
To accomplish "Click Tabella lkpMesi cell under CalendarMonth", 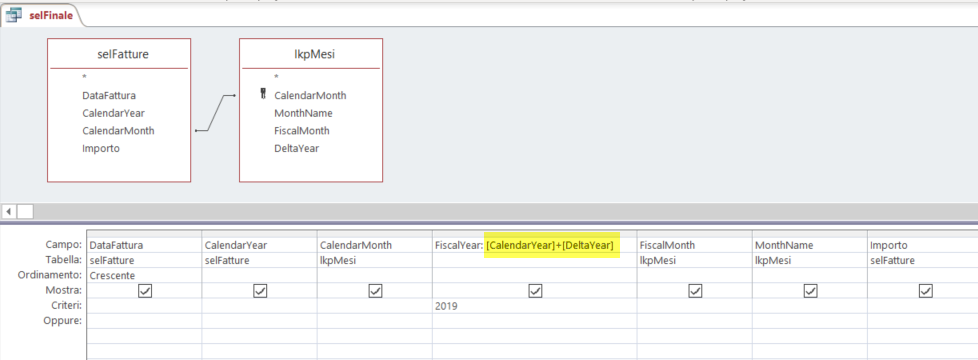I will tap(374, 260).
